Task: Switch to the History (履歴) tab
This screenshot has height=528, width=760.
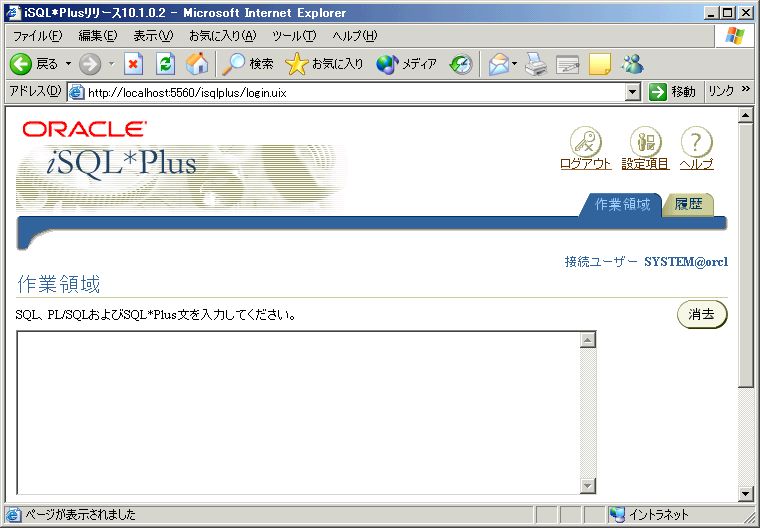Action: point(688,204)
